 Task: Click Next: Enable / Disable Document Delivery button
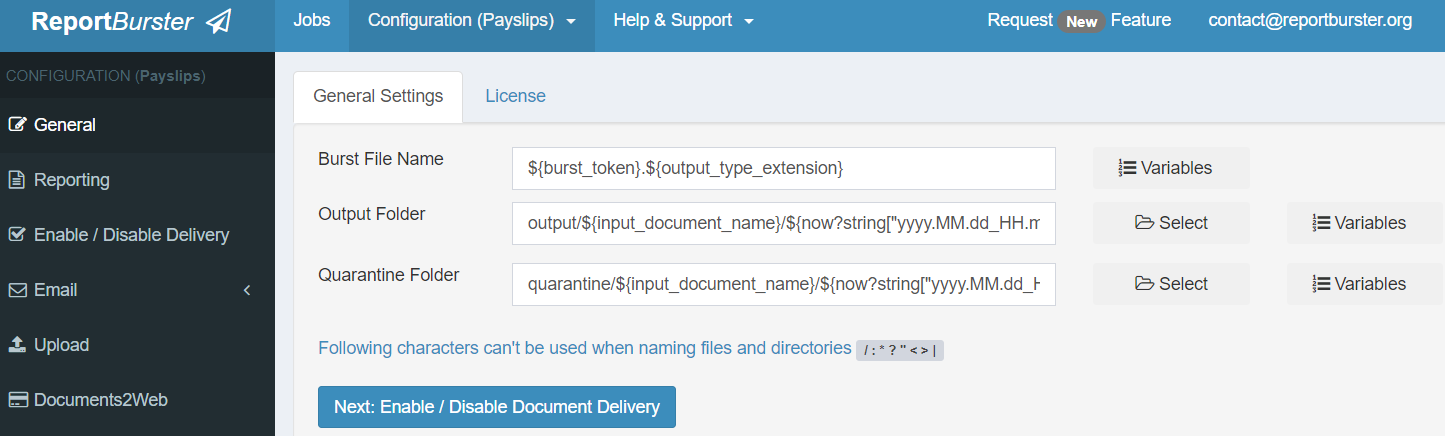[x=496, y=407]
